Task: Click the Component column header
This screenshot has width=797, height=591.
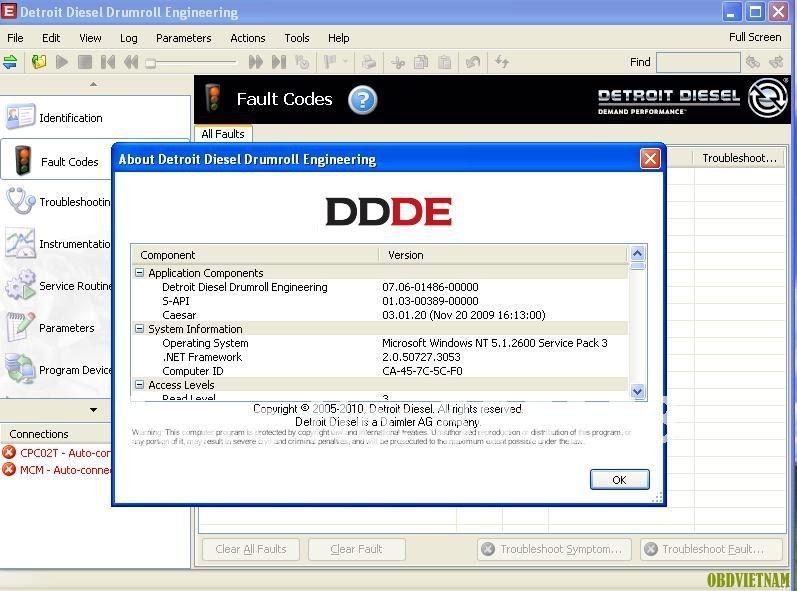Action: [256, 255]
